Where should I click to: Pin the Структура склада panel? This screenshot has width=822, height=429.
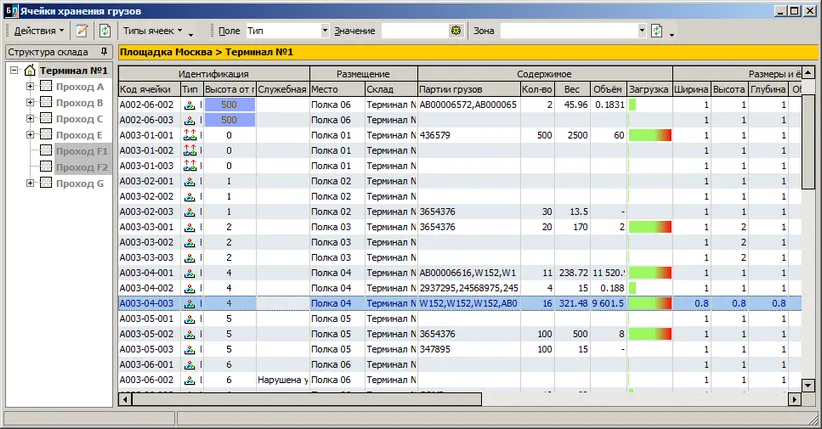105,51
